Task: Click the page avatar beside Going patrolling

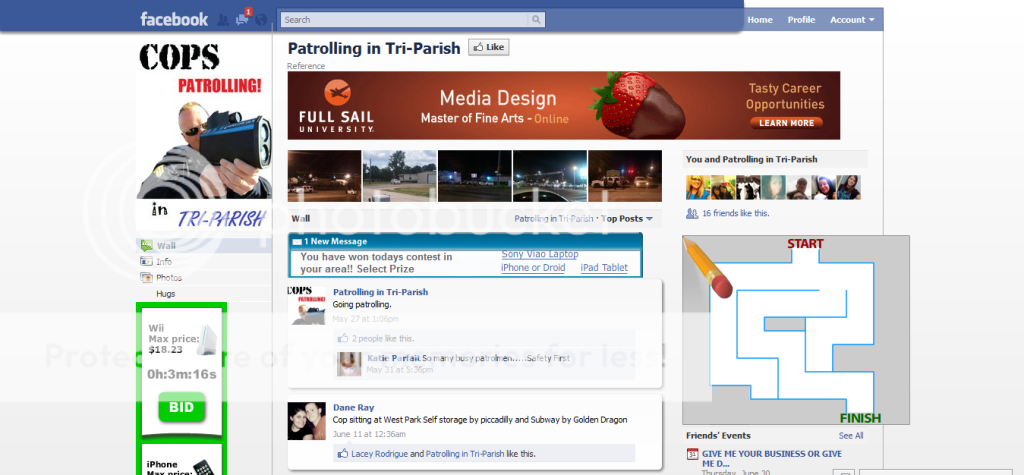Action: coord(308,305)
